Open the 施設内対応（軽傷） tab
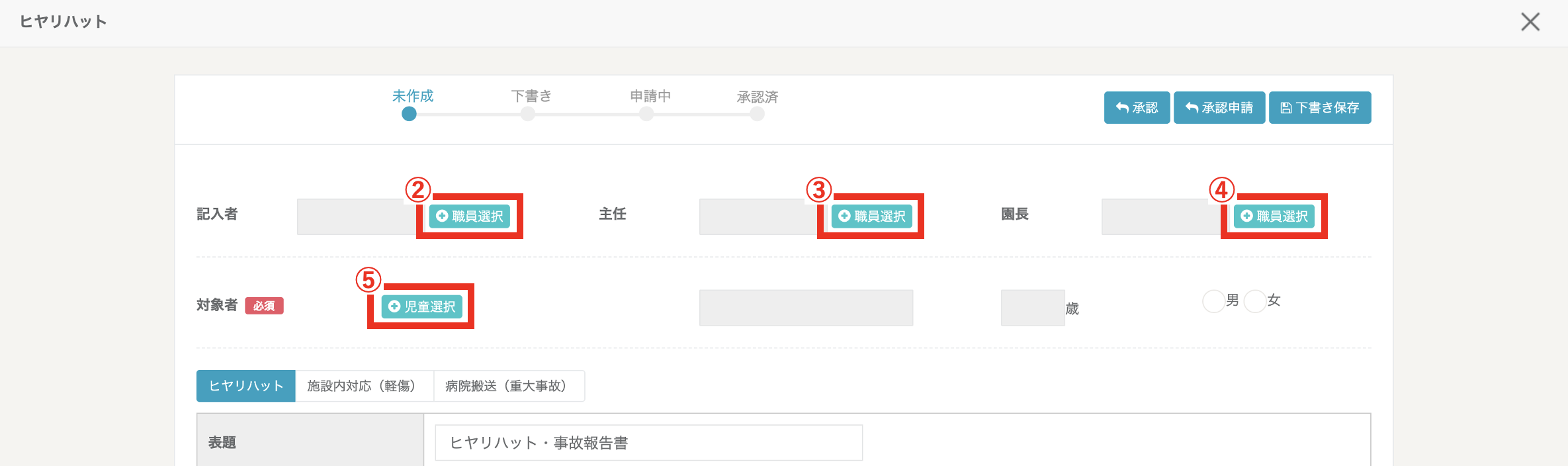Viewport: 1568px width, 466px height. pos(364,386)
